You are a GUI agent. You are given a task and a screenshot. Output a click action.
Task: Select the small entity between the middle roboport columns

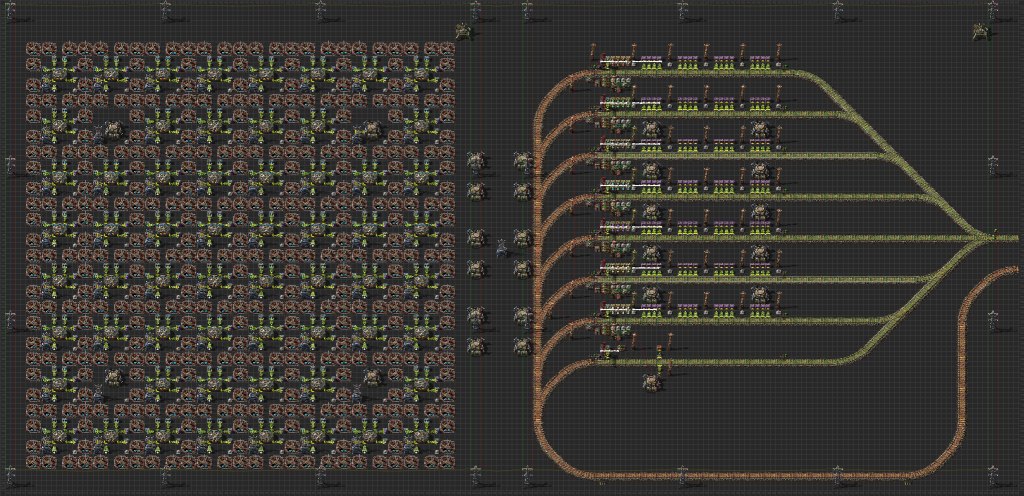(502, 249)
